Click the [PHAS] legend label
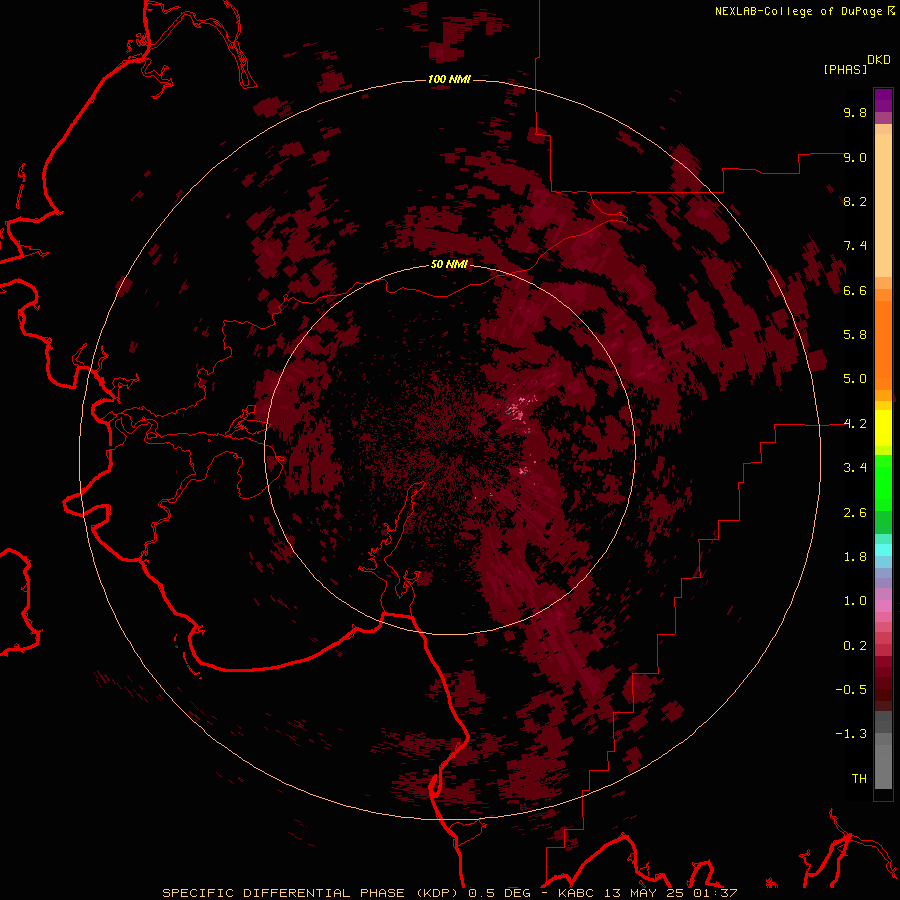 pyautogui.click(x=845, y=69)
